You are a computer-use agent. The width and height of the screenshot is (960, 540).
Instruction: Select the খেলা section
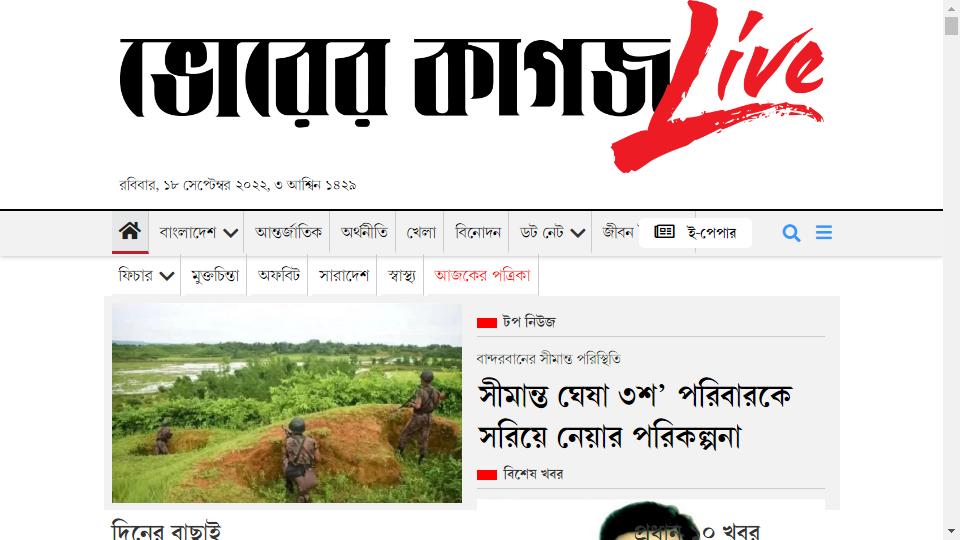pos(421,232)
